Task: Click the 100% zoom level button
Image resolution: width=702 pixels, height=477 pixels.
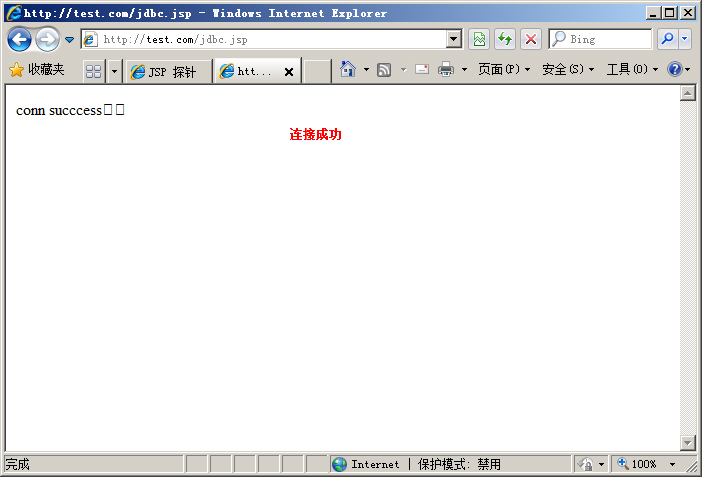Action: (637, 464)
